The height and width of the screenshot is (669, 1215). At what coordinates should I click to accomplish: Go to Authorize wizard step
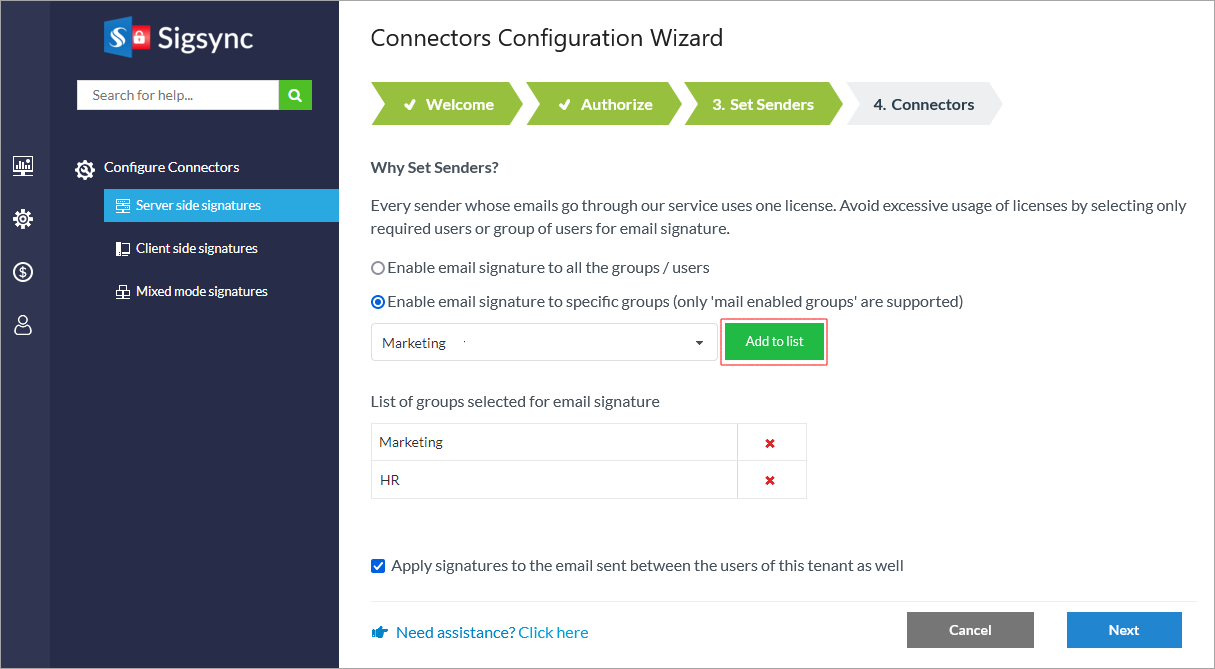(x=604, y=104)
